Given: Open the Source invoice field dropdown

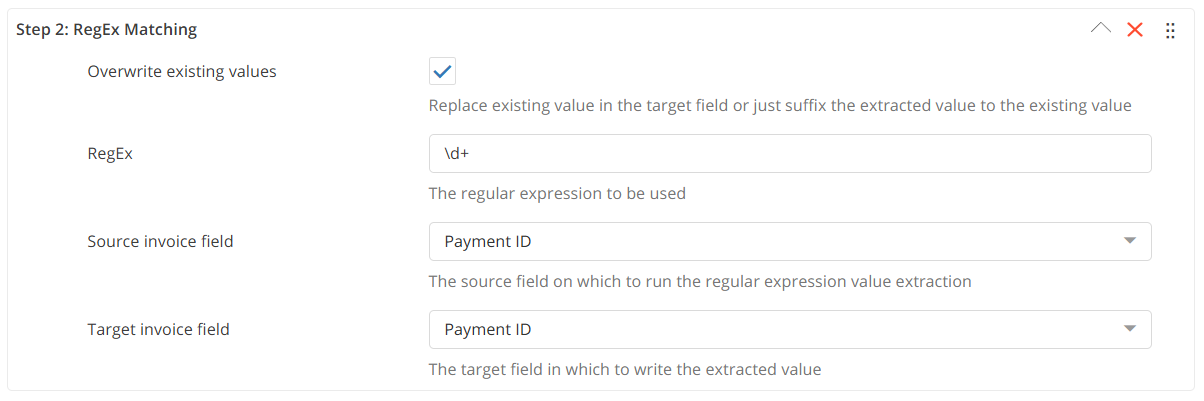Looking at the screenshot, I should pyautogui.click(x=790, y=241).
